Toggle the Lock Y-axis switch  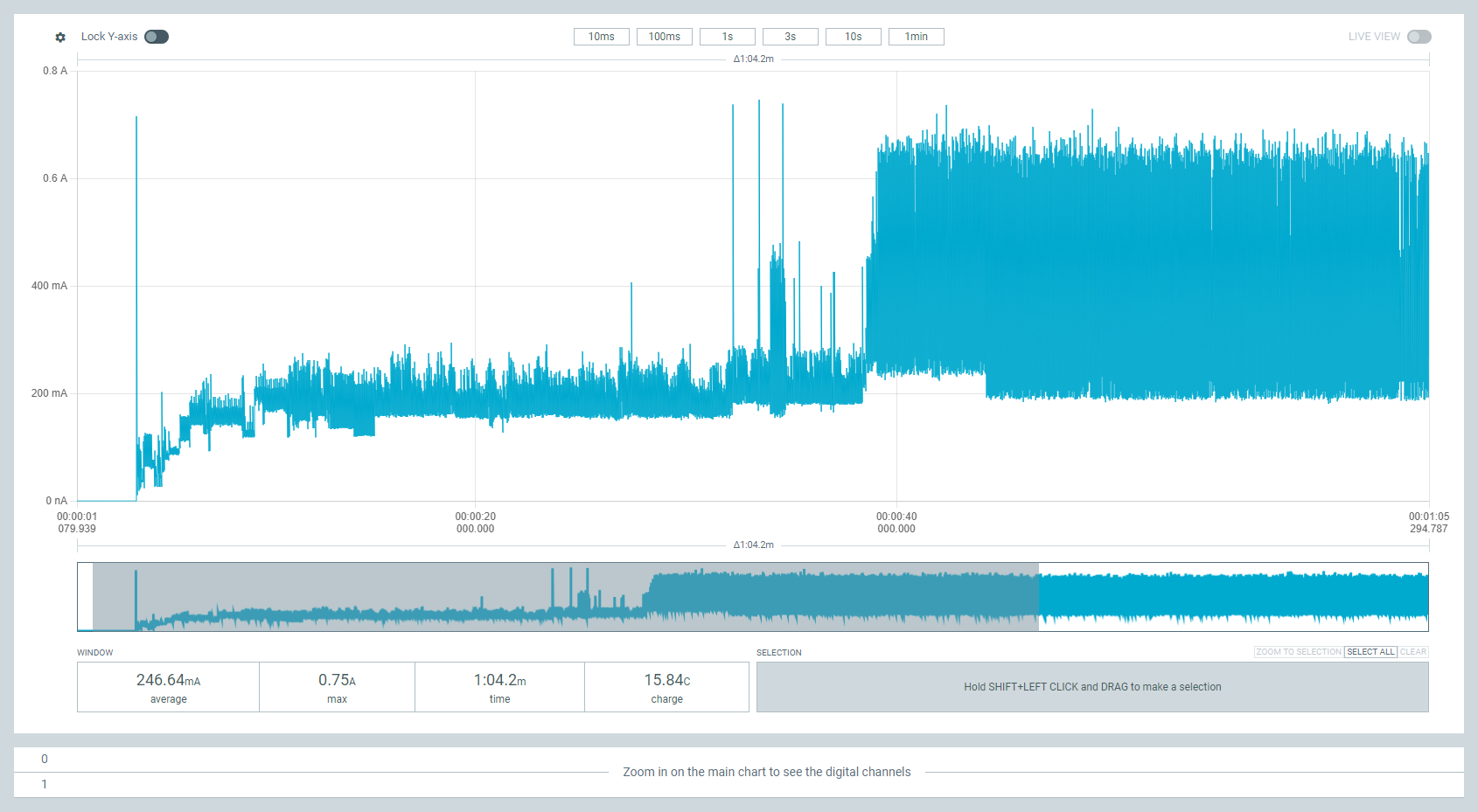tap(157, 37)
